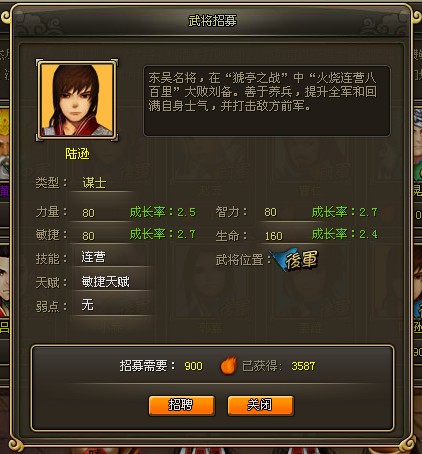Viewport: 422px width, 454px height.
Task: Click the 後軍 position flag icon
Action: click(x=295, y=259)
